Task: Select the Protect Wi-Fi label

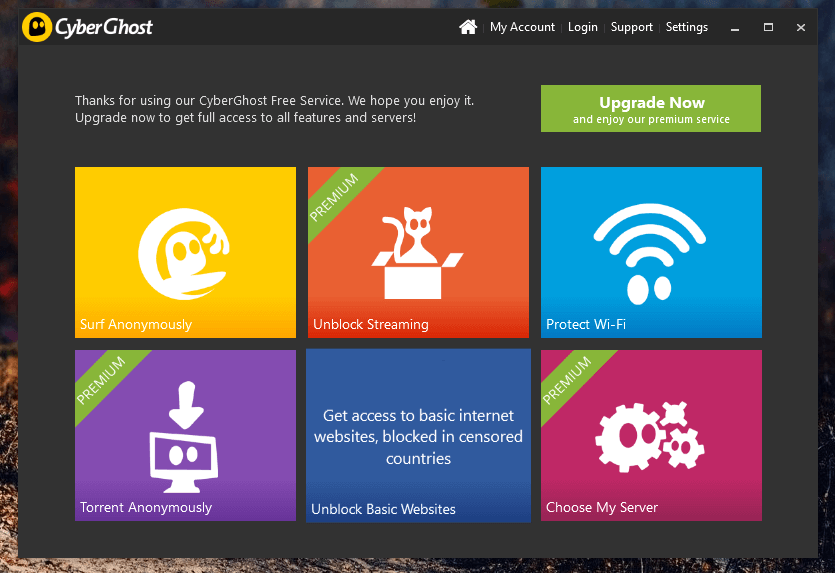Action: click(x=586, y=324)
